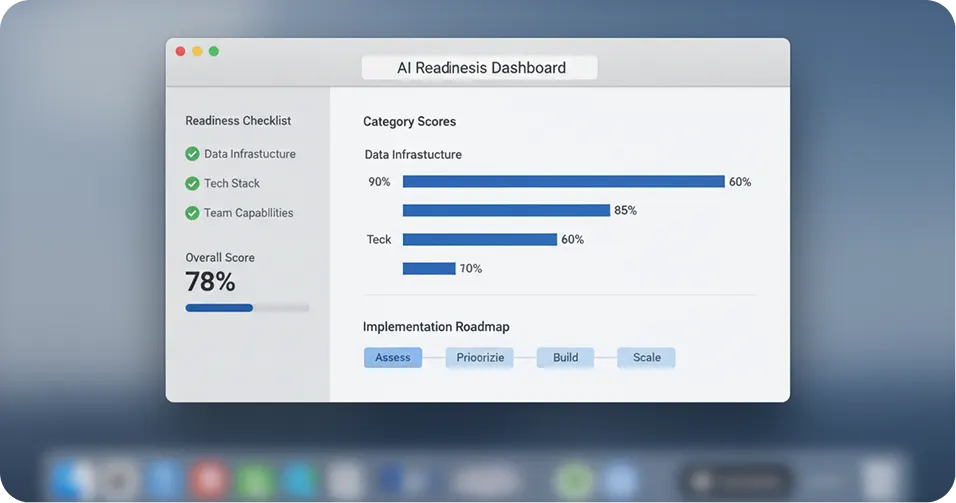Click the yellow minimize window button
The height and width of the screenshot is (503, 956).
click(x=197, y=51)
